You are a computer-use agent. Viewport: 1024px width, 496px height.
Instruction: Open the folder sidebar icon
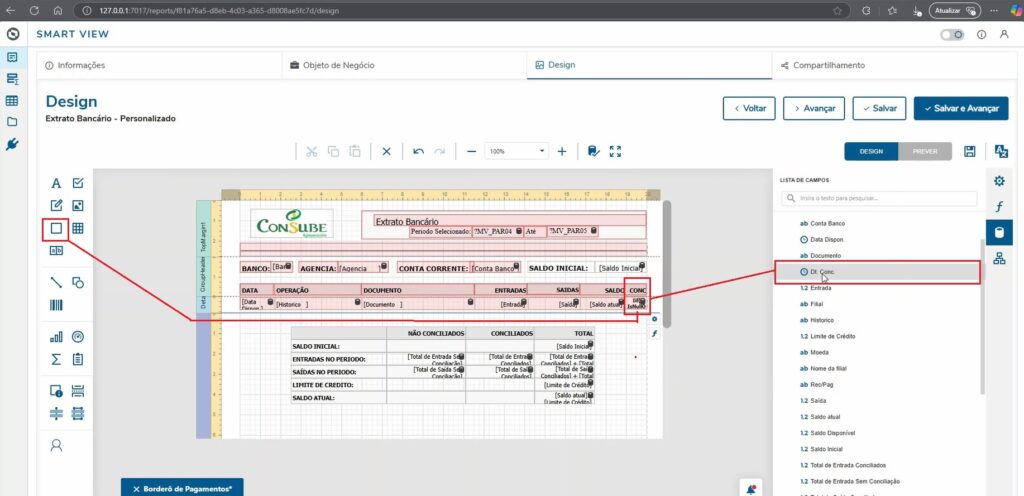coord(12,121)
